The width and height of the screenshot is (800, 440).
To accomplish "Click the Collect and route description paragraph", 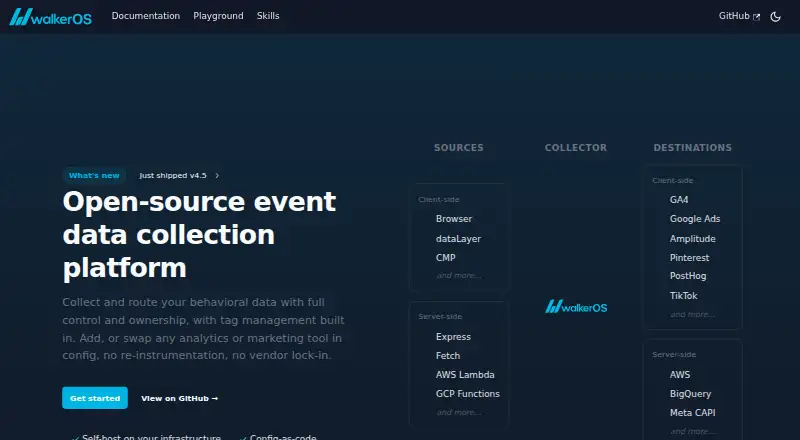I will click(204, 329).
